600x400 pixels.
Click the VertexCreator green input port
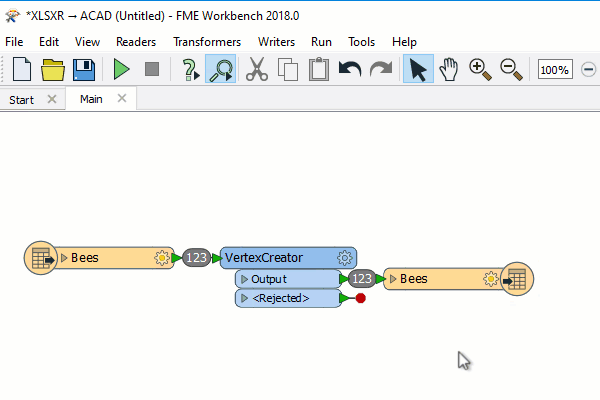tap(217, 258)
